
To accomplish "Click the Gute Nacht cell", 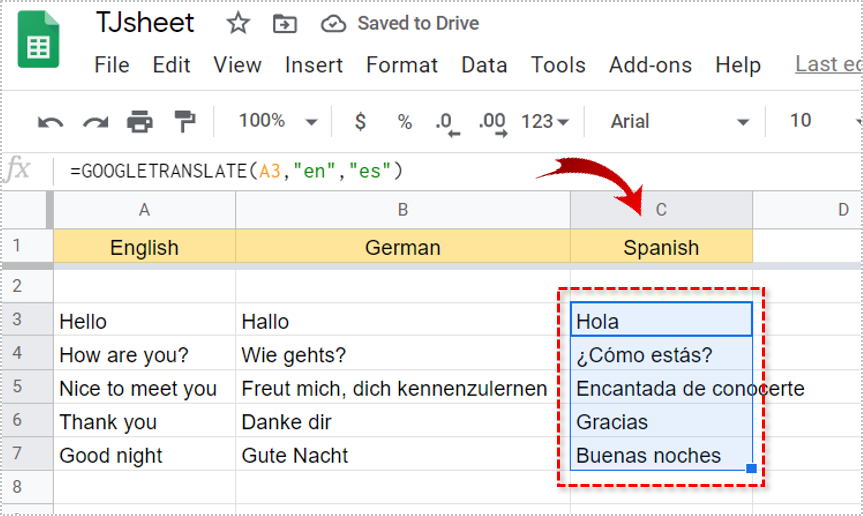I will (x=403, y=454).
